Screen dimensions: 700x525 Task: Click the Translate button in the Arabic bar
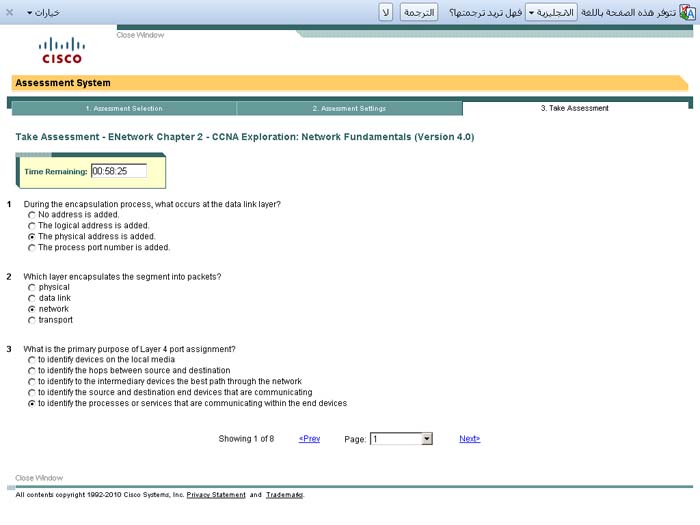(419, 12)
